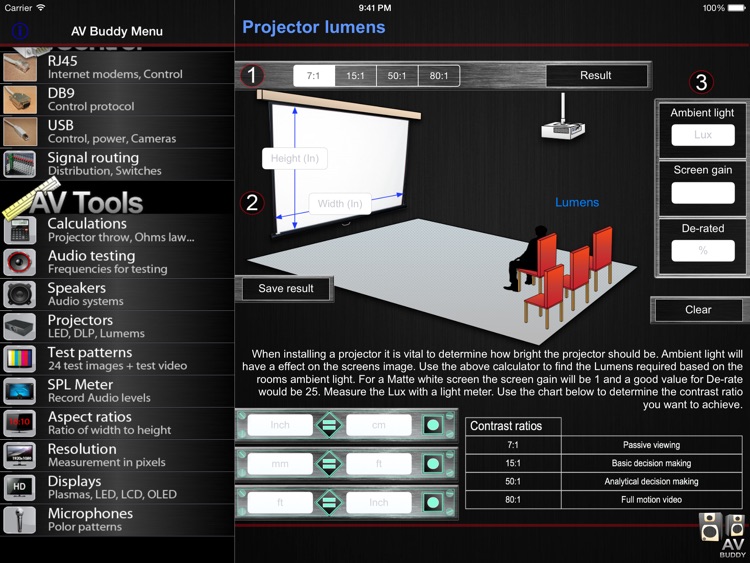The image size is (750, 563).
Task: Focus Inch output field in third converter
Action: pos(378,502)
